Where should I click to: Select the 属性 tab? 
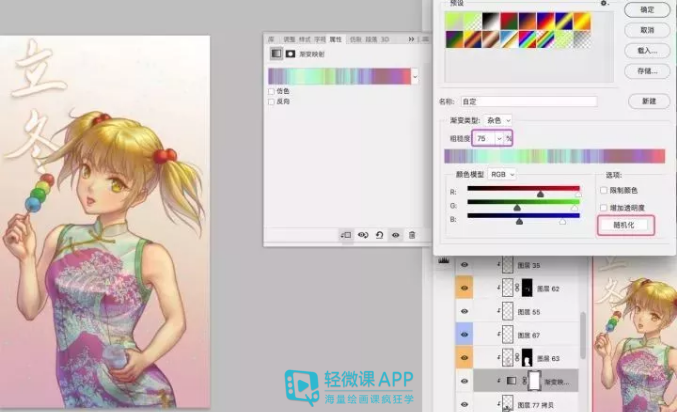pos(336,39)
